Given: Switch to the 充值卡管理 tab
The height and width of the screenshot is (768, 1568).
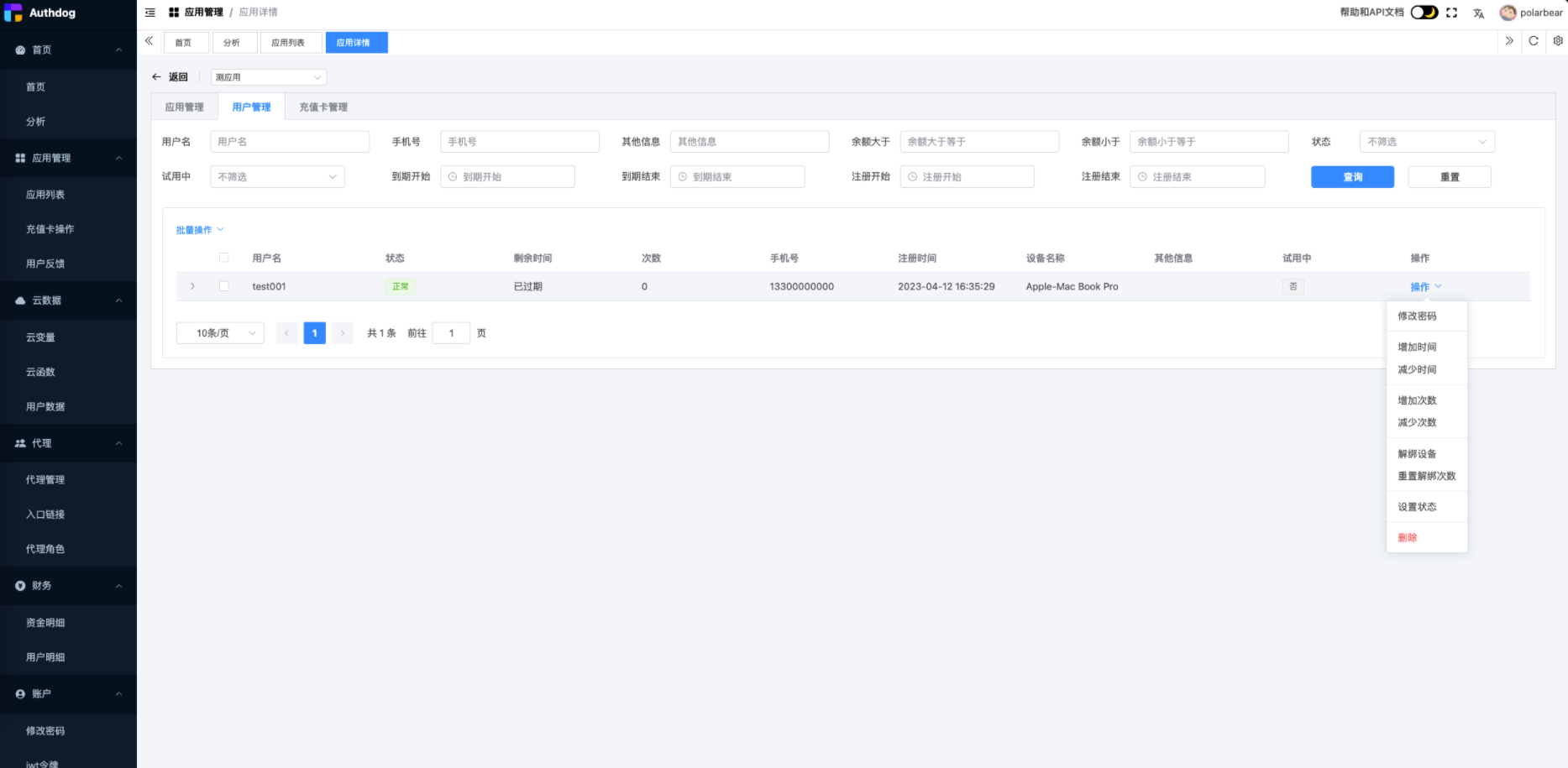Looking at the screenshot, I should click(323, 107).
